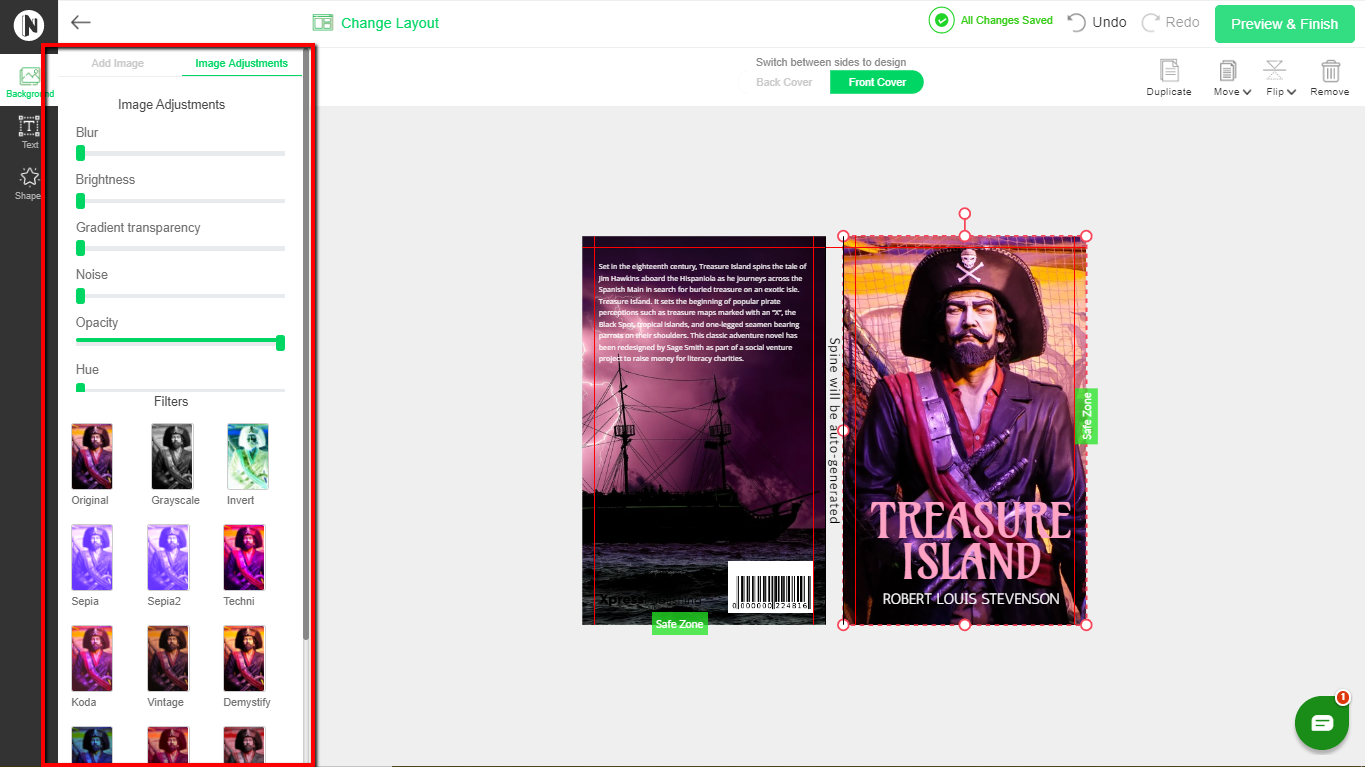This screenshot has width=1365, height=767.
Task: Apply the Vintage filter thumbnail
Action: 168,658
